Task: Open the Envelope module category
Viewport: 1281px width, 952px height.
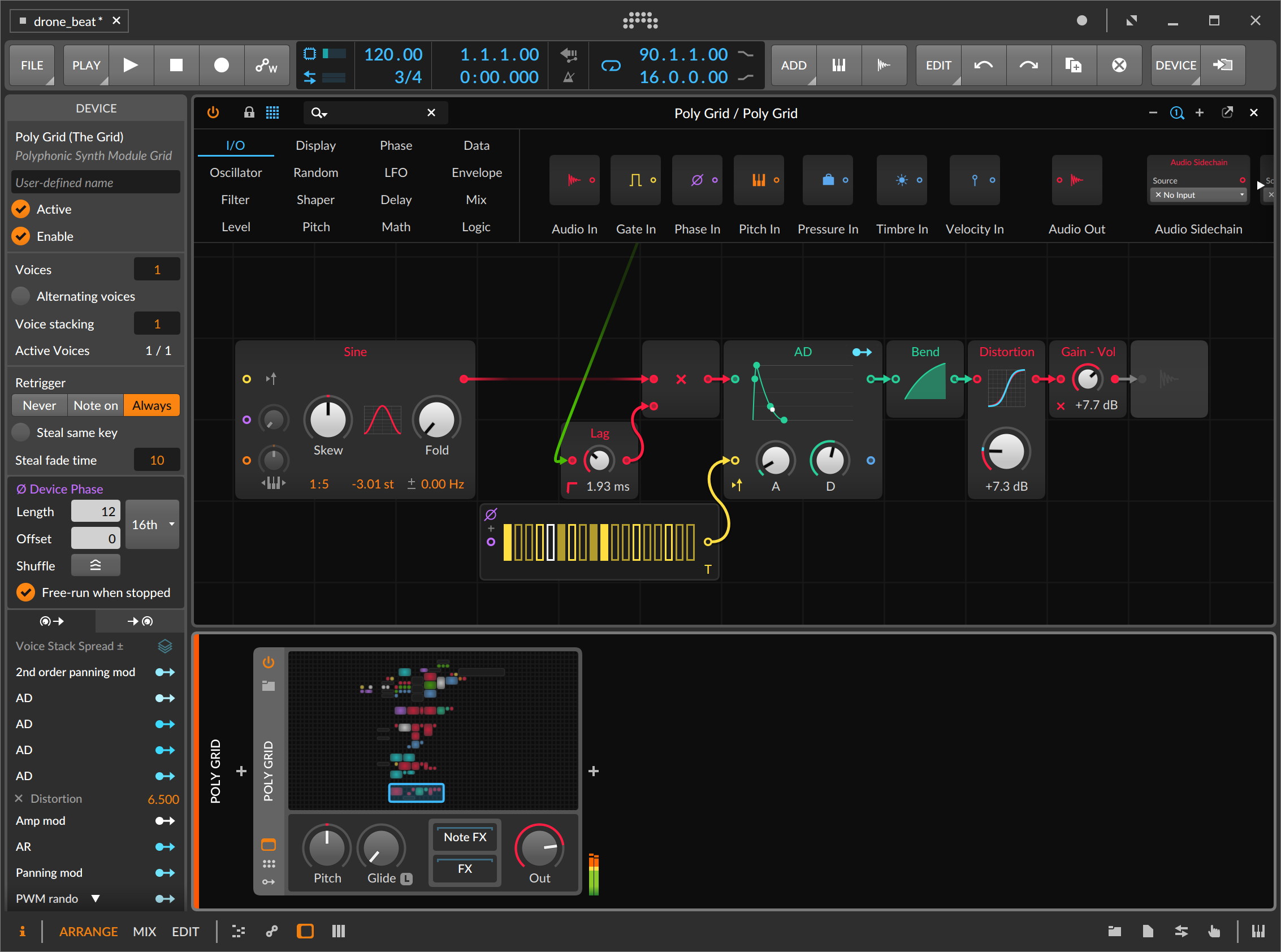Action: point(477,172)
